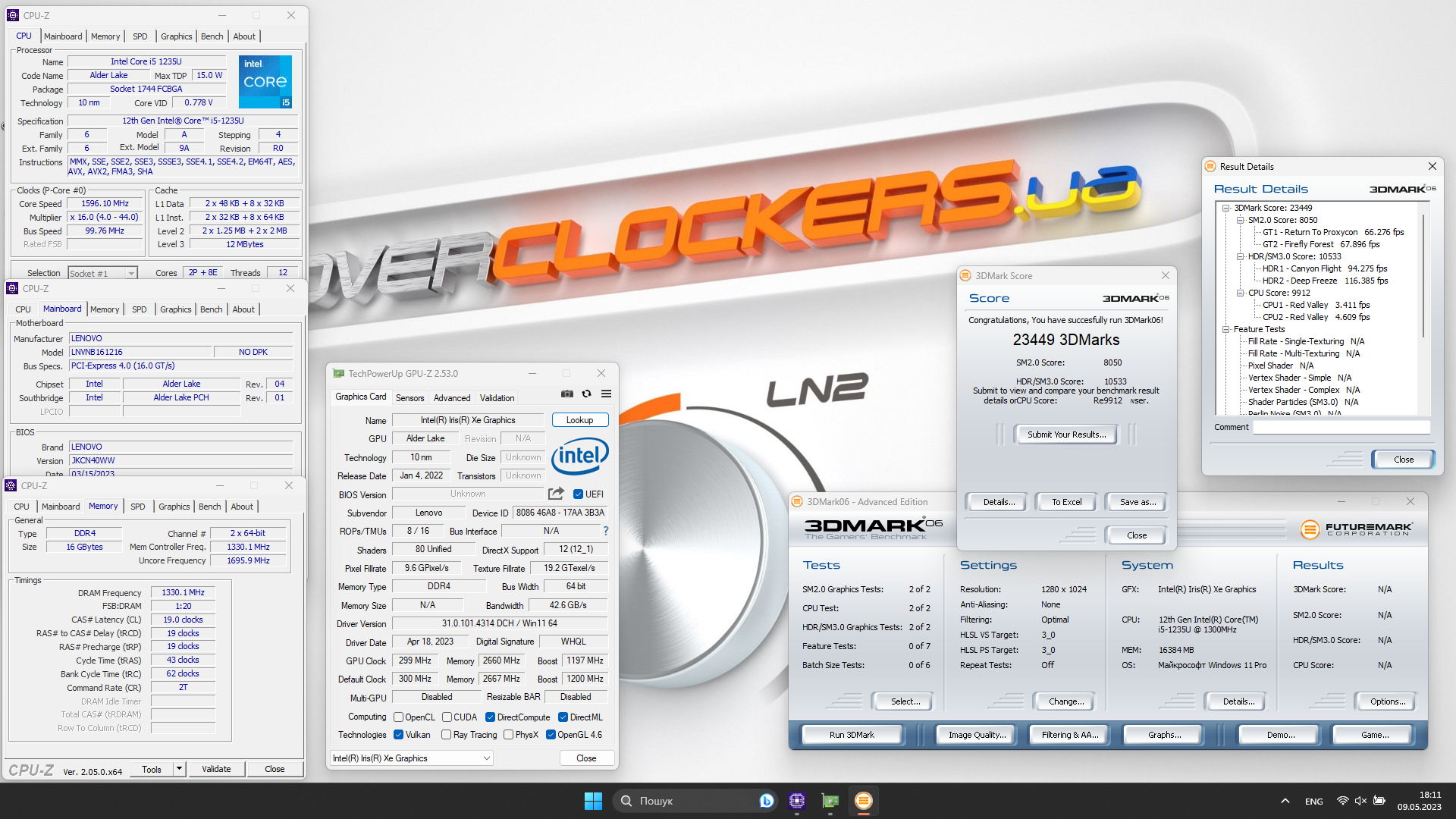Image resolution: width=1456 pixels, height=819 pixels.
Task: Click the battery tray icon
Action: 1379,801
